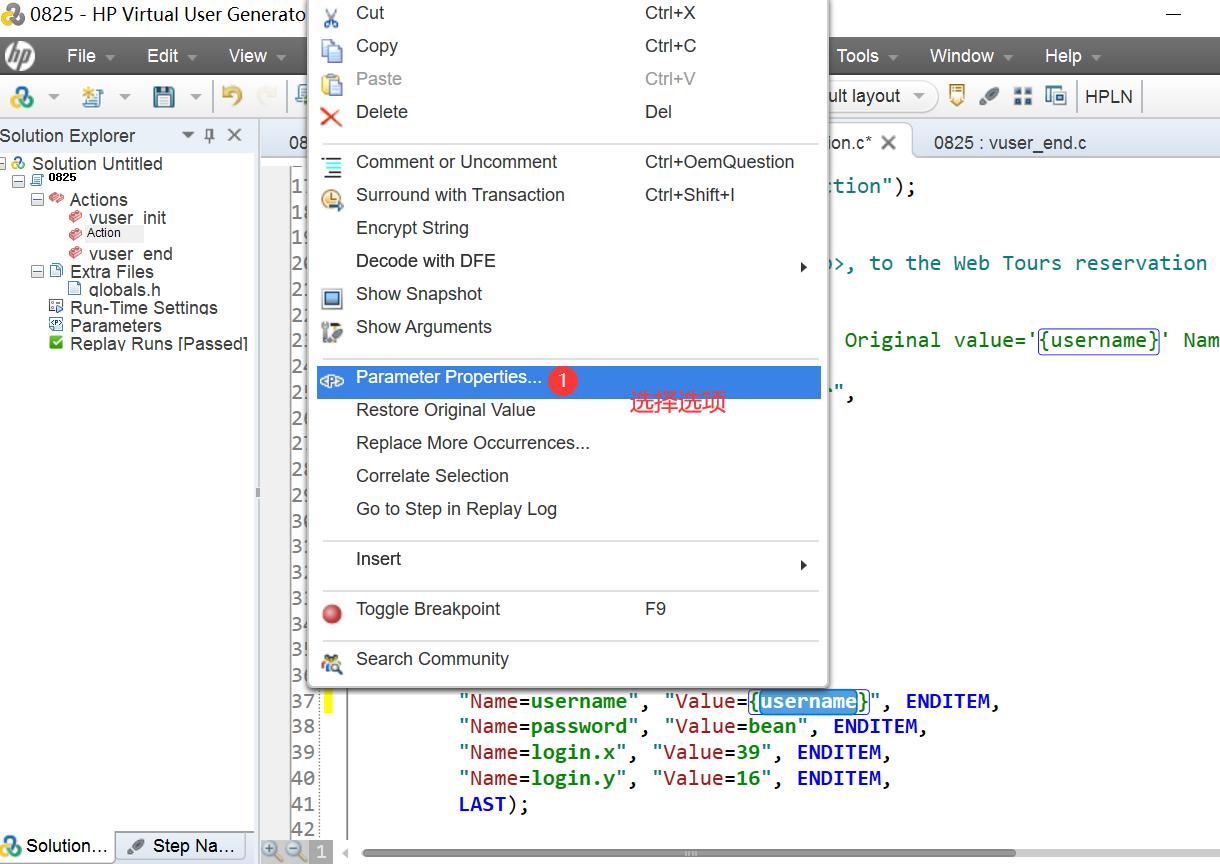Choose Parameter Properties... menu item
The height and width of the screenshot is (864, 1220).
(568, 382)
